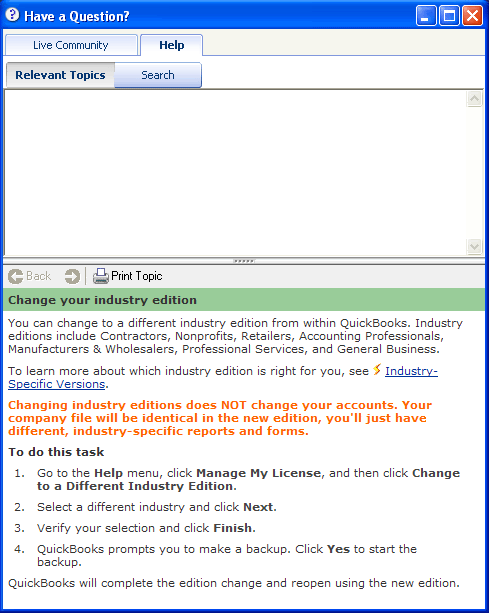Switch to the Search tab
Screen dimensions: 489x613
click(158, 75)
